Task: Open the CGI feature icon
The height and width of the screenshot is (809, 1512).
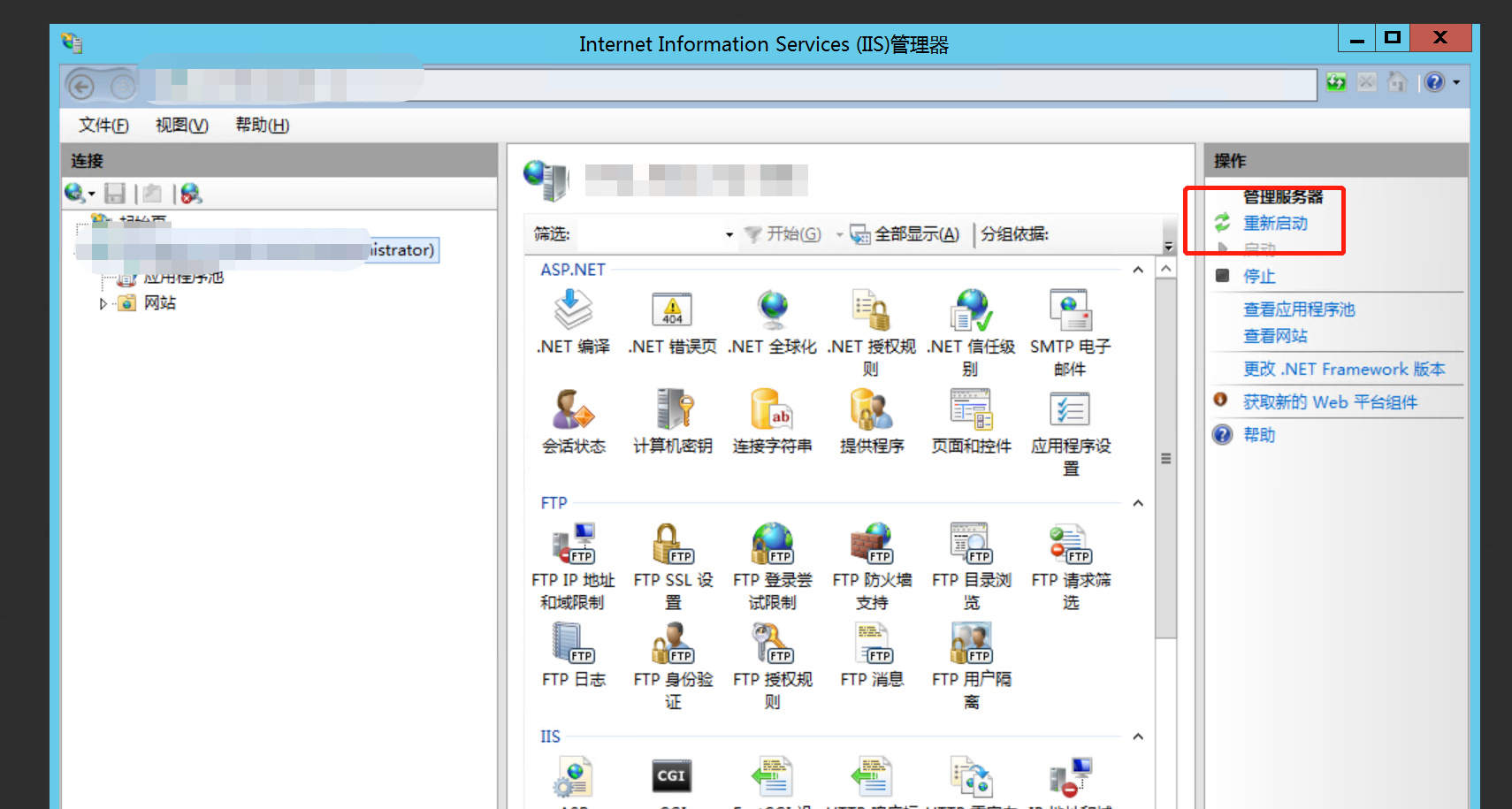Action: [672, 778]
